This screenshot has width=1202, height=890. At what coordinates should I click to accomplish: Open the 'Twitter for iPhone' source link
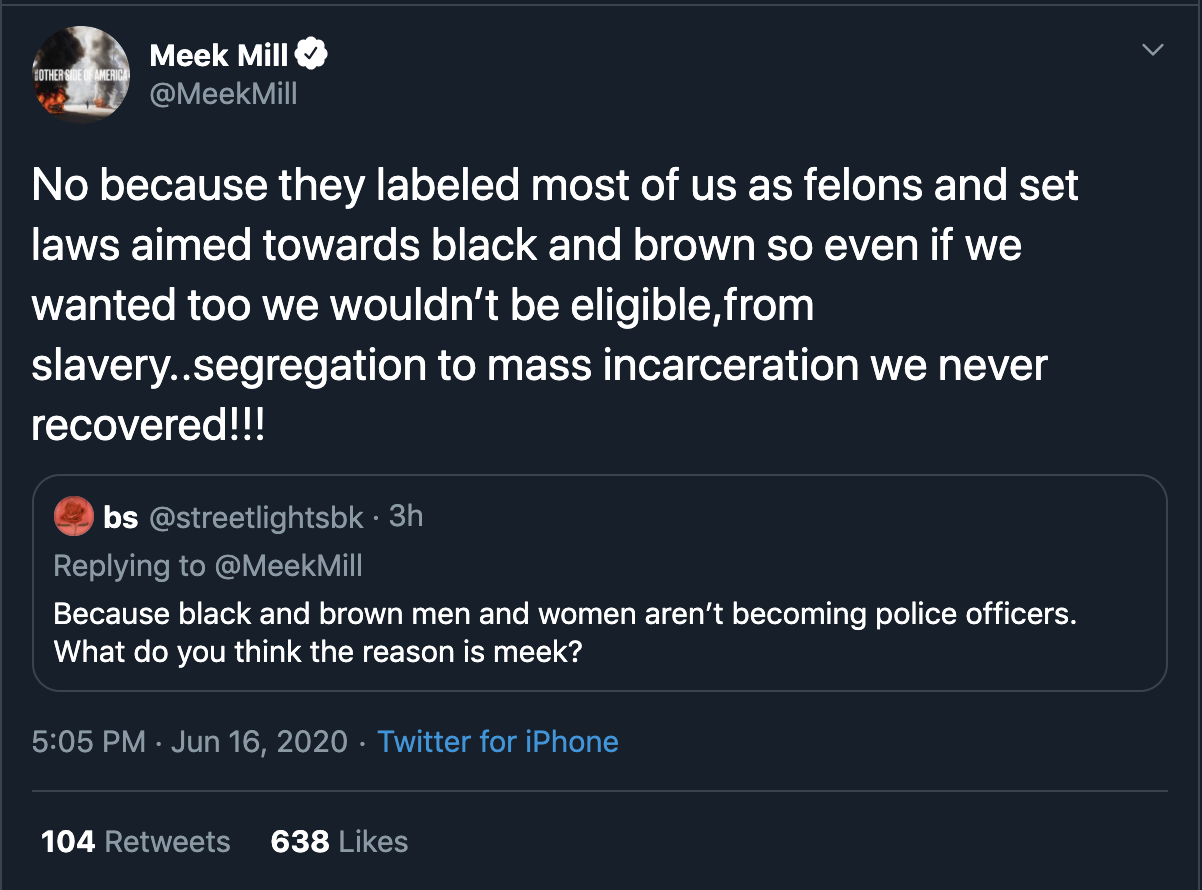point(498,742)
